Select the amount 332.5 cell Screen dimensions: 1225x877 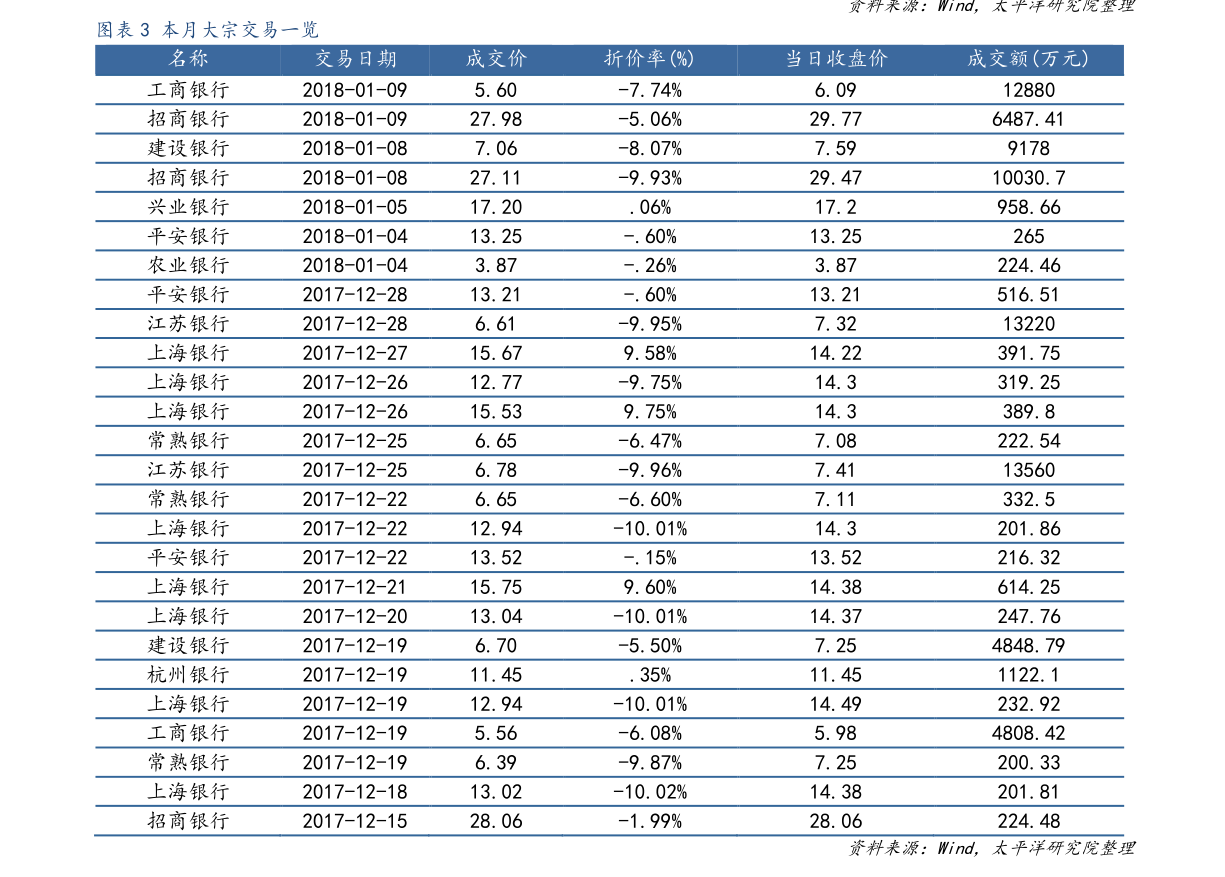[1028, 499]
